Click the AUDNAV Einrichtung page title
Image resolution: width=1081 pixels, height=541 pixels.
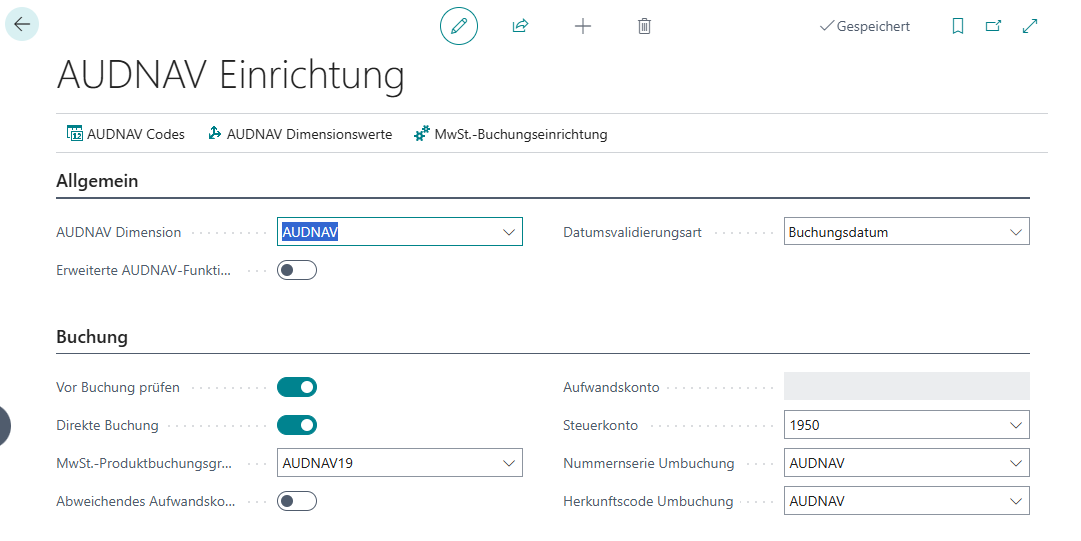pos(230,74)
